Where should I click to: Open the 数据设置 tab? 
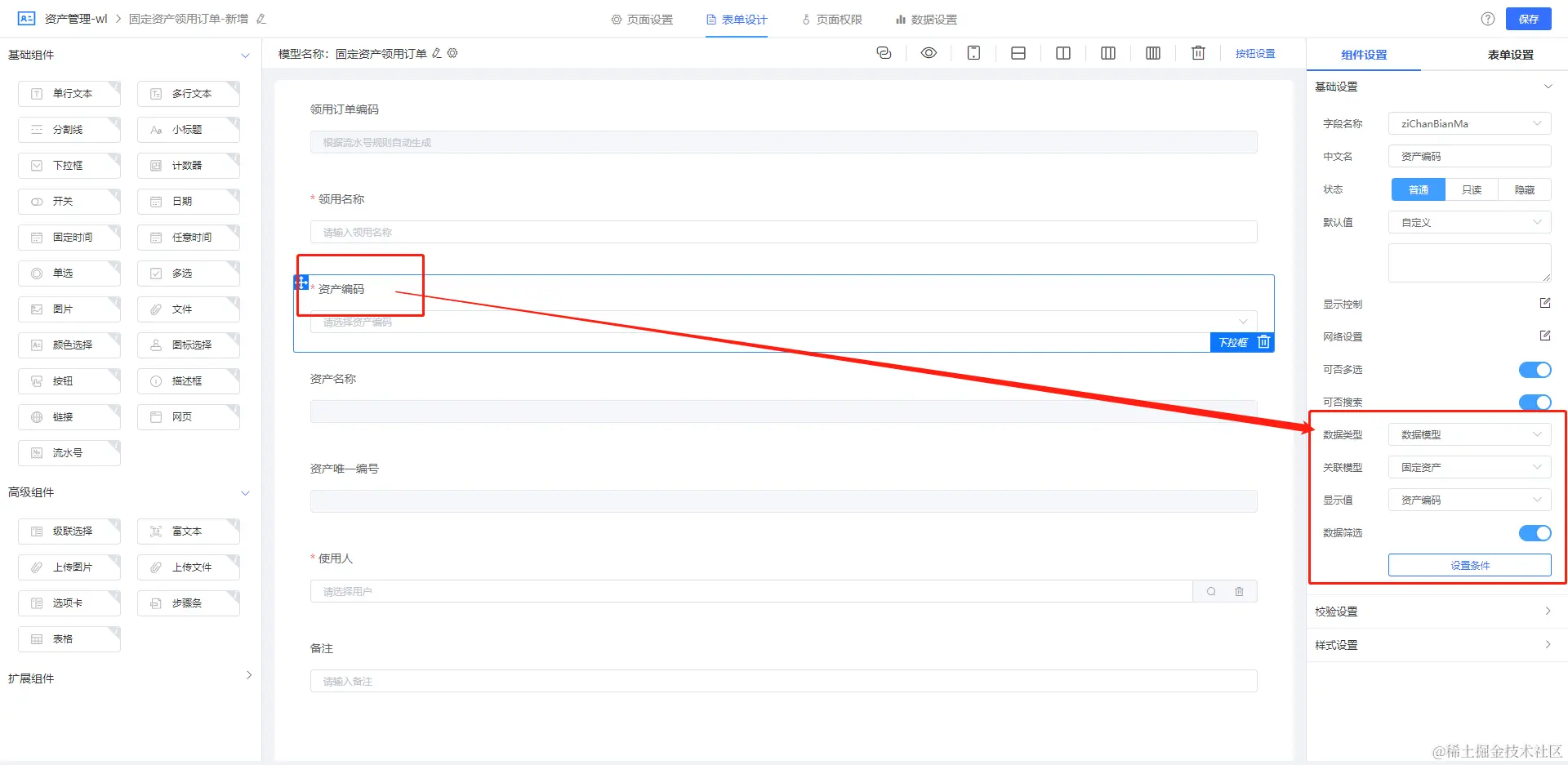(x=926, y=20)
